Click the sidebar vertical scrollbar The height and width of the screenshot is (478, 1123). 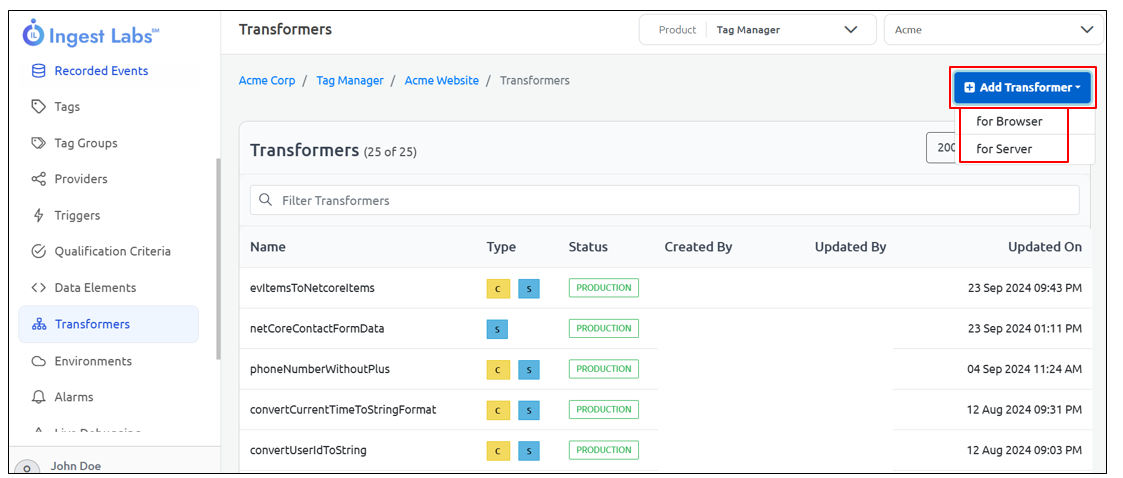pos(218,260)
